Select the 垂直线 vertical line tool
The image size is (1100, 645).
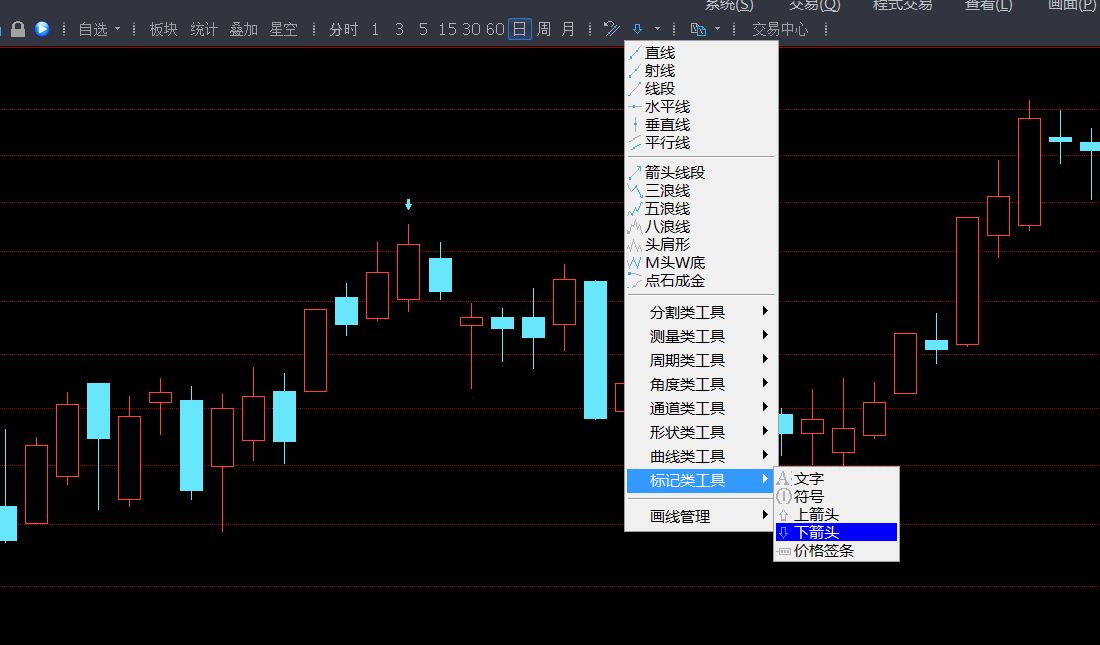pyautogui.click(x=667, y=124)
